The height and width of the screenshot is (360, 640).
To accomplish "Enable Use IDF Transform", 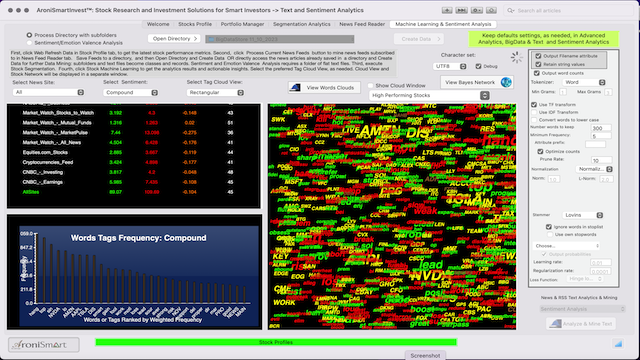I will (x=534, y=112).
